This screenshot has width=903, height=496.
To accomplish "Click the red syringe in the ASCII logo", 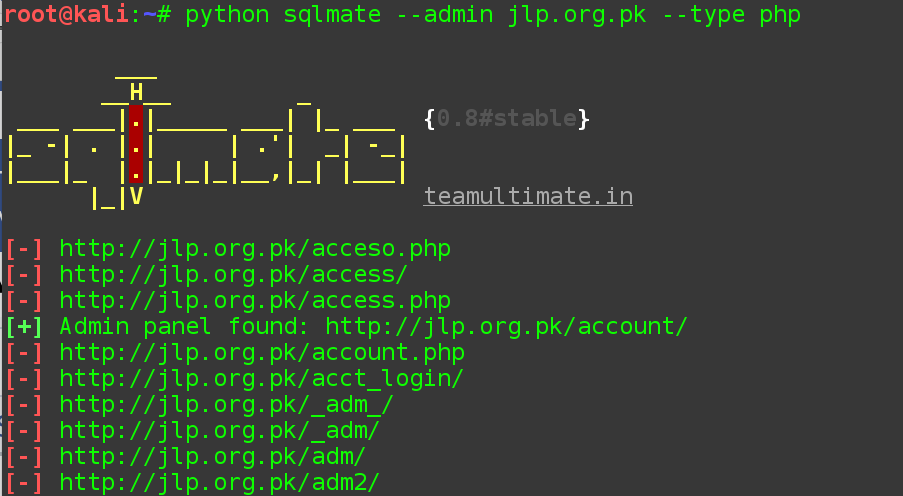I will [x=136, y=144].
